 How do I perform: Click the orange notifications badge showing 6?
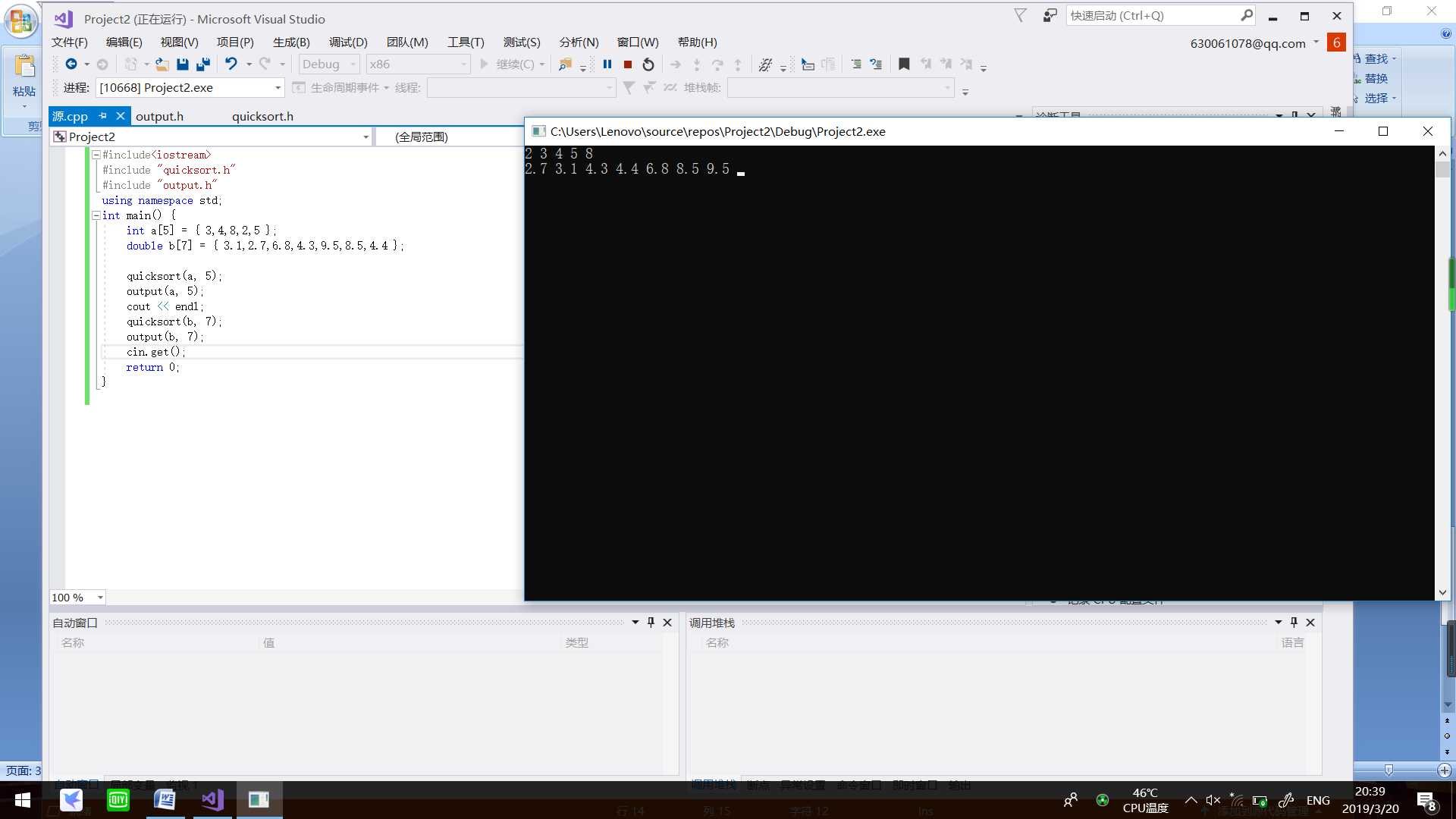coord(1336,42)
